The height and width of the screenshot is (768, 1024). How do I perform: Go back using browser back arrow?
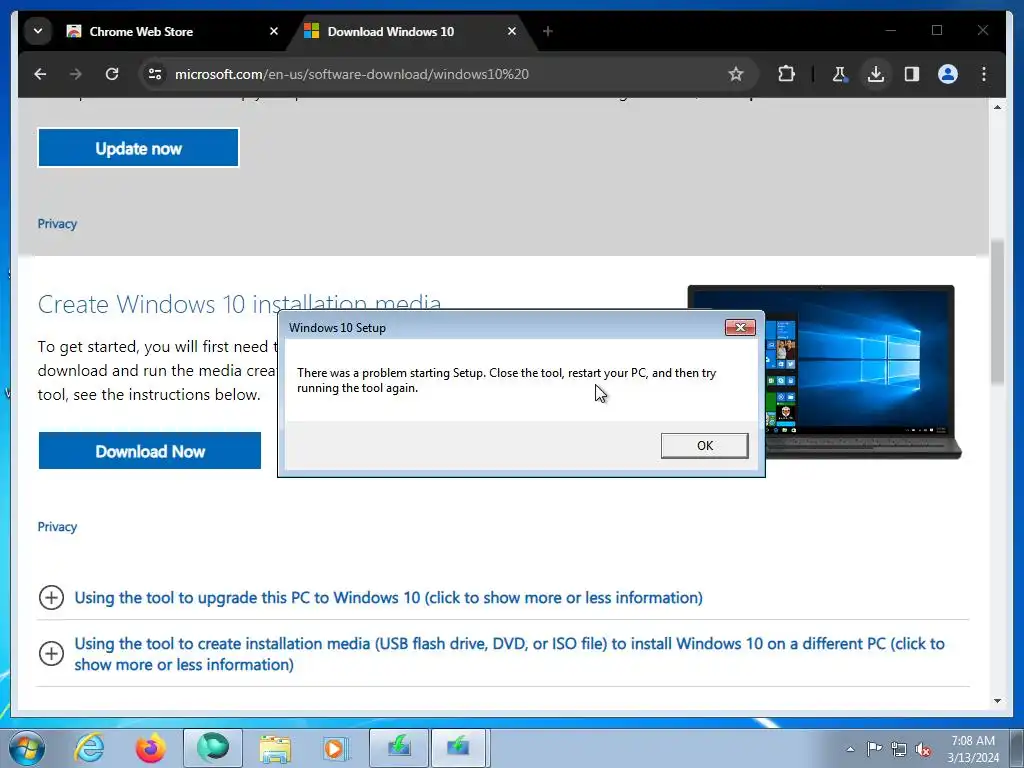(40, 74)
